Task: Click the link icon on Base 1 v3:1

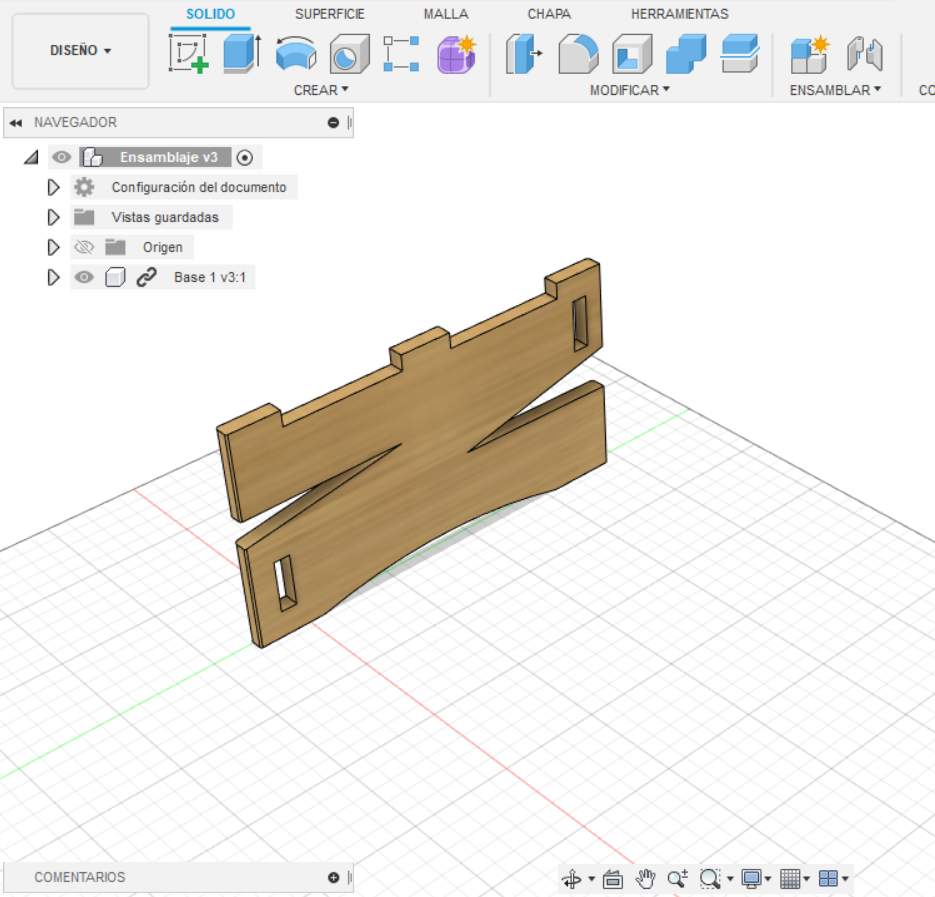Action: click(x=146, y=277)
